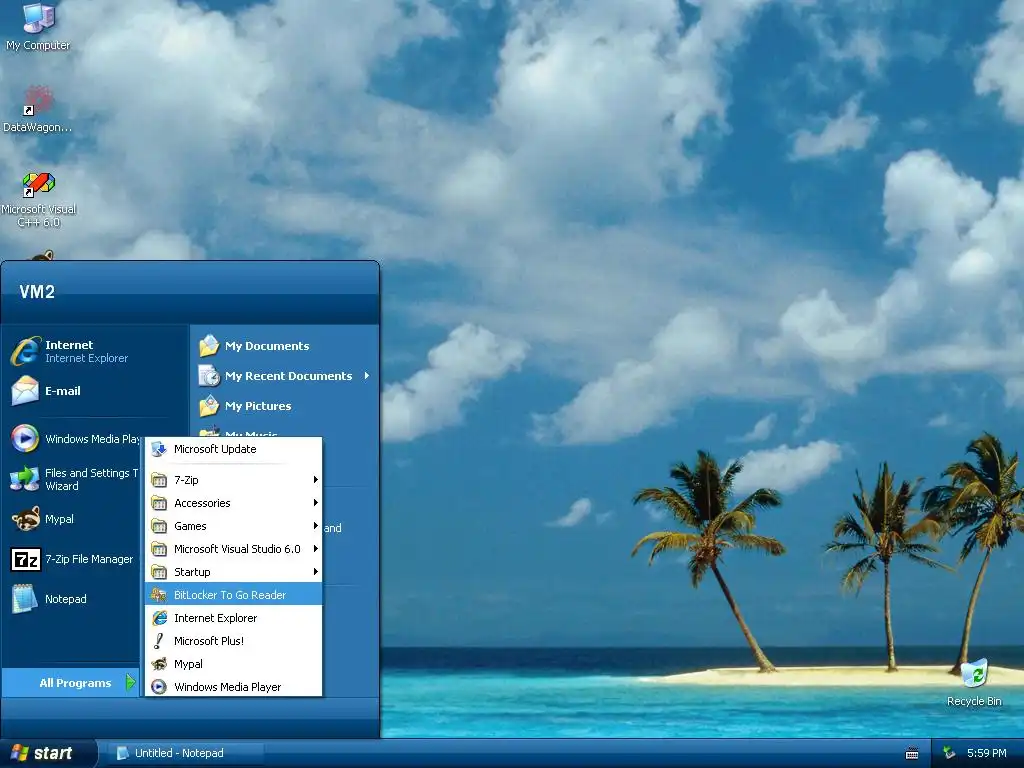The width and height of the screenshot is (1024, 768).
Task: Click the Notepad icon in Start menu
Action: [x=25, y=599]
